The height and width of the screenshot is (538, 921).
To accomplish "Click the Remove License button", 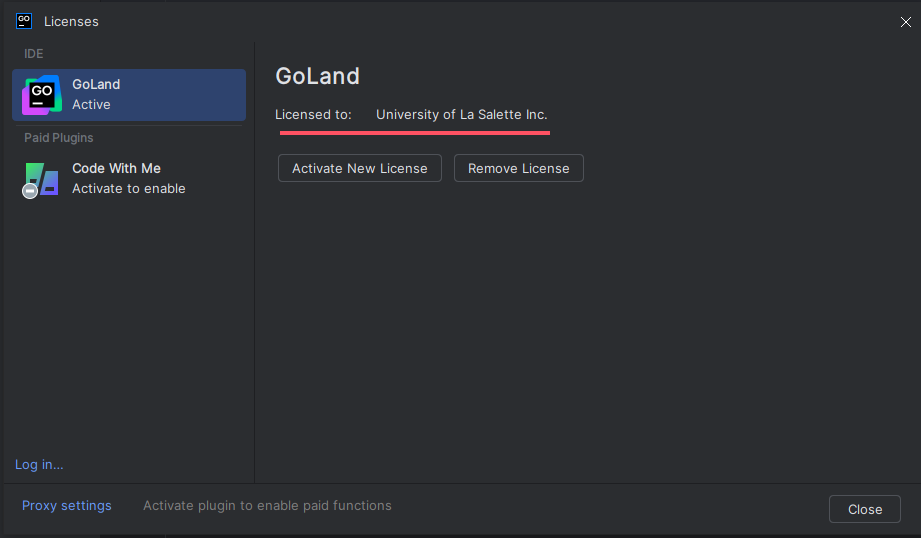I will click(x=519, y=168).
